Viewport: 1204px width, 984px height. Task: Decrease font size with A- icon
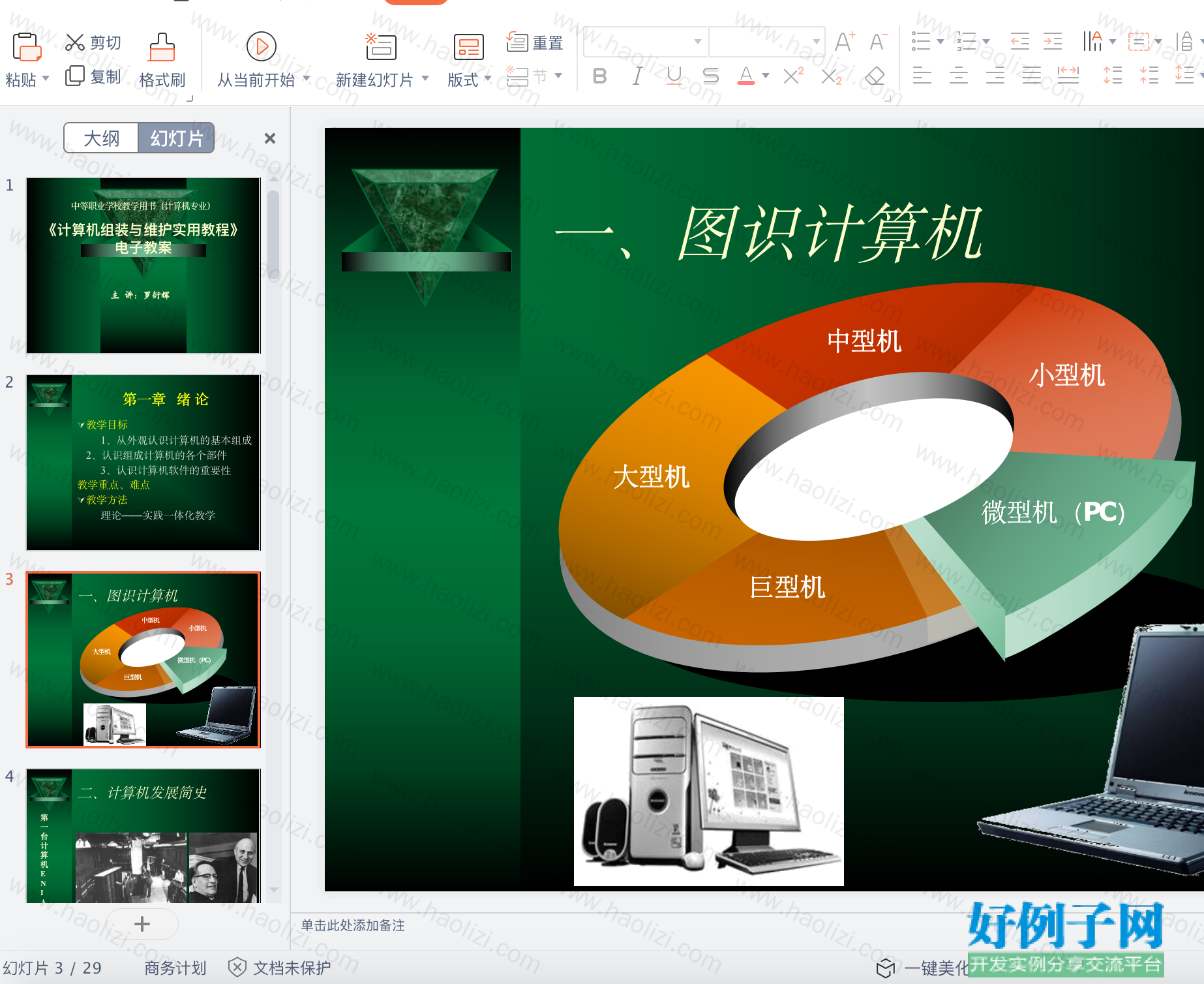pyautogui.click(x=879, y=42)
